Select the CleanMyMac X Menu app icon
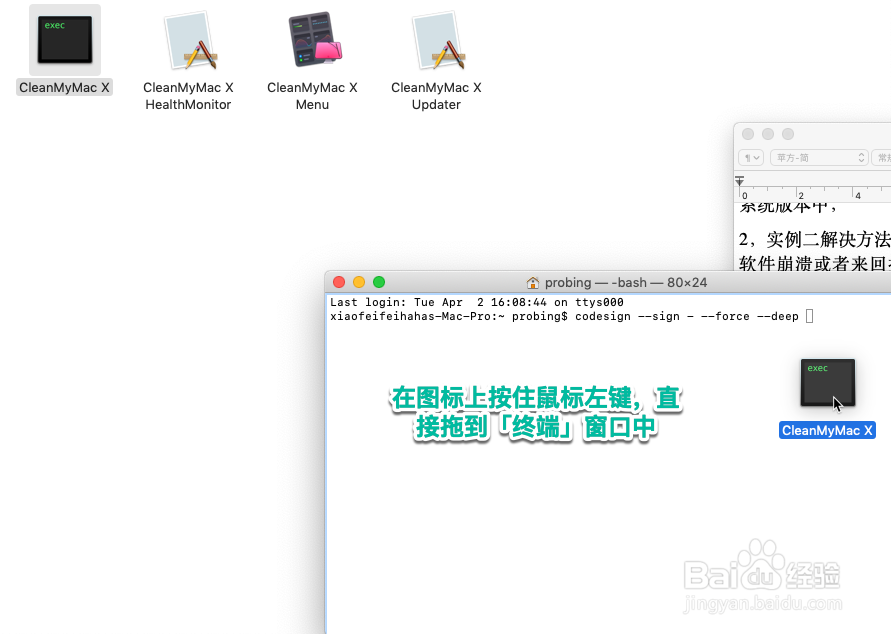Screen dimensions: 891x634 315,39
